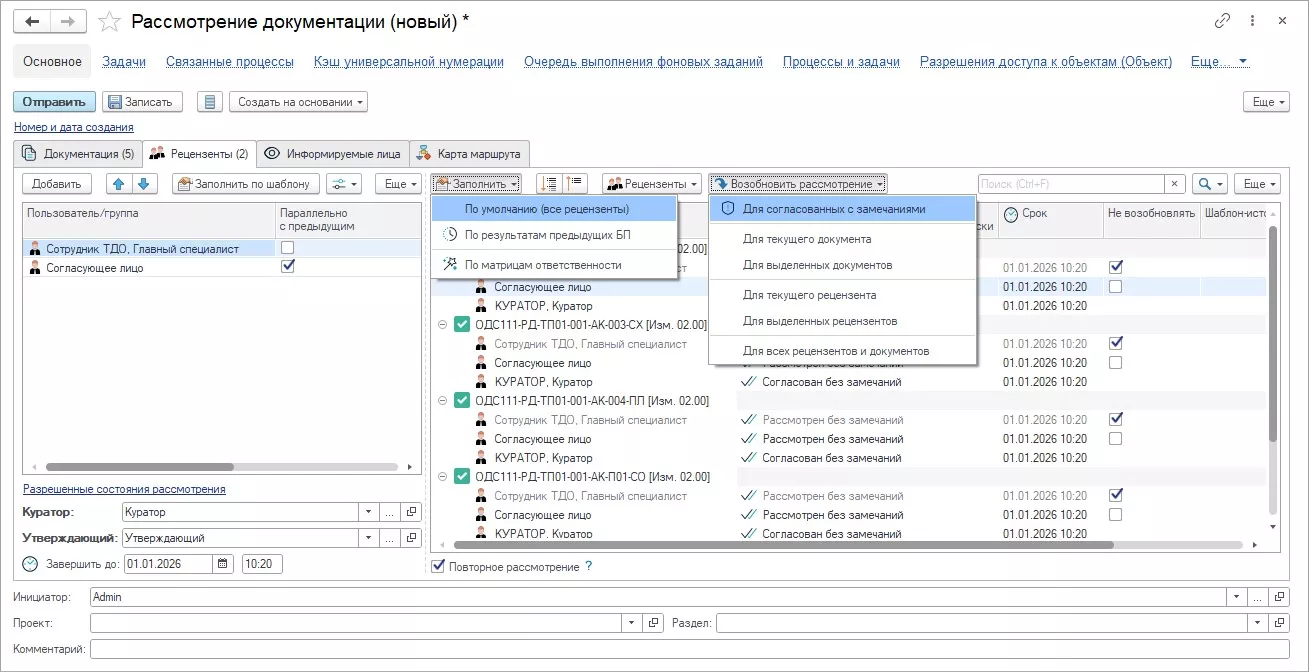1309x672 pixels.
Task: Uncheck parallel checkbox for Согласующее лицо
Action: [288, 267]
